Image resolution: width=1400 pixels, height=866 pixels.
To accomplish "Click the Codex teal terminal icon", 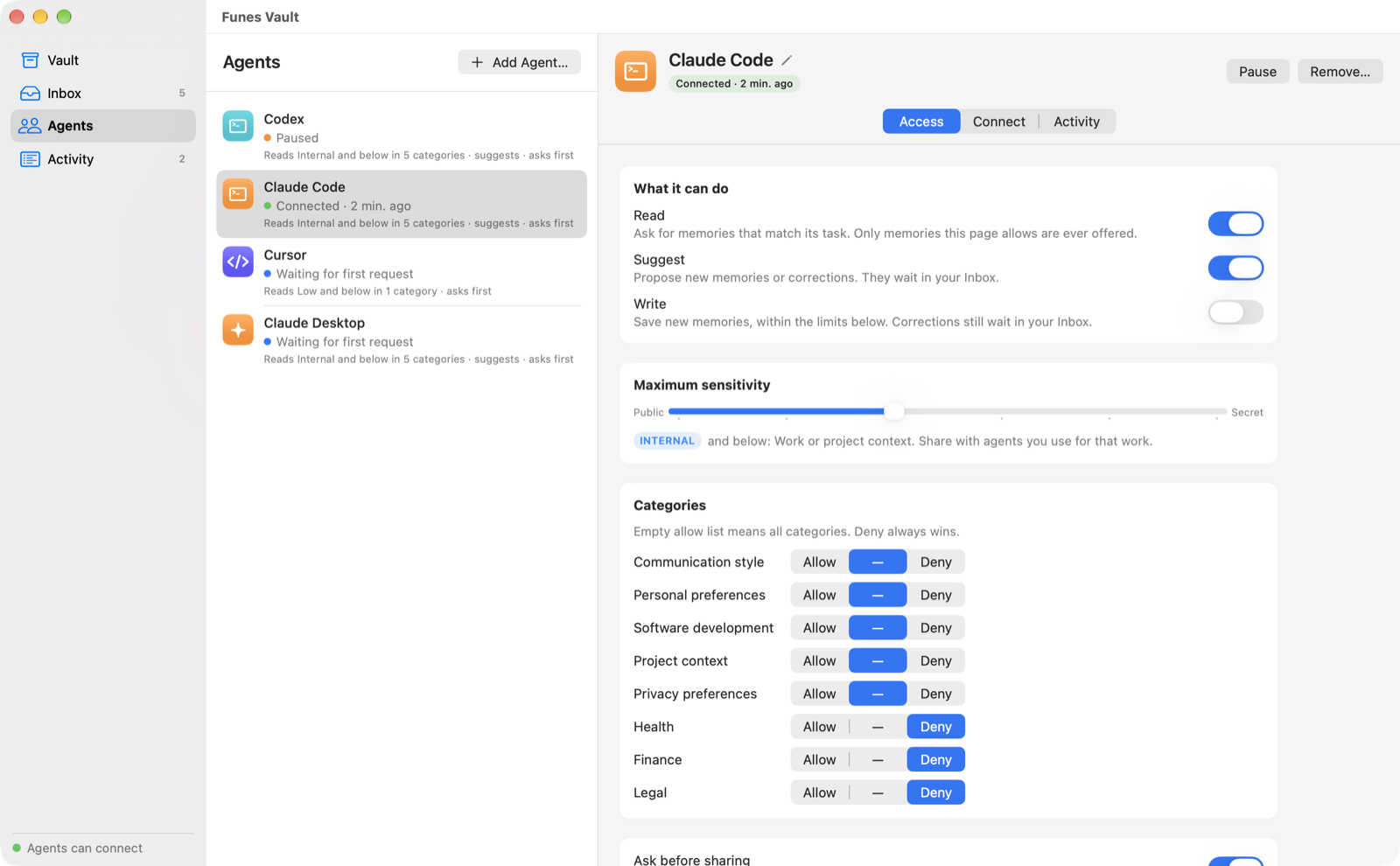I will [238, 126].
